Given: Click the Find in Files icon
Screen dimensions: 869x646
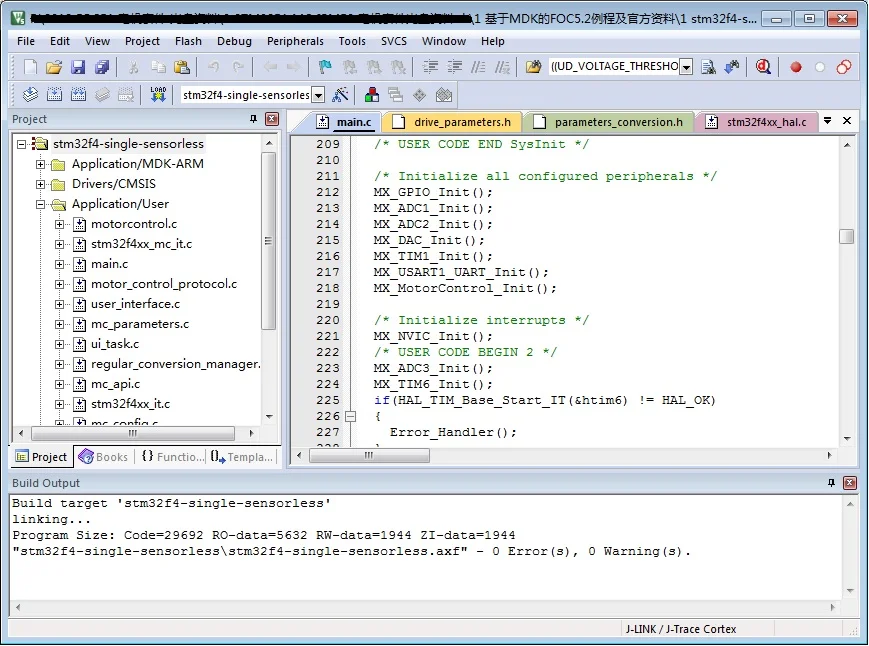Looking at the screenshot, I should (533, 67).
